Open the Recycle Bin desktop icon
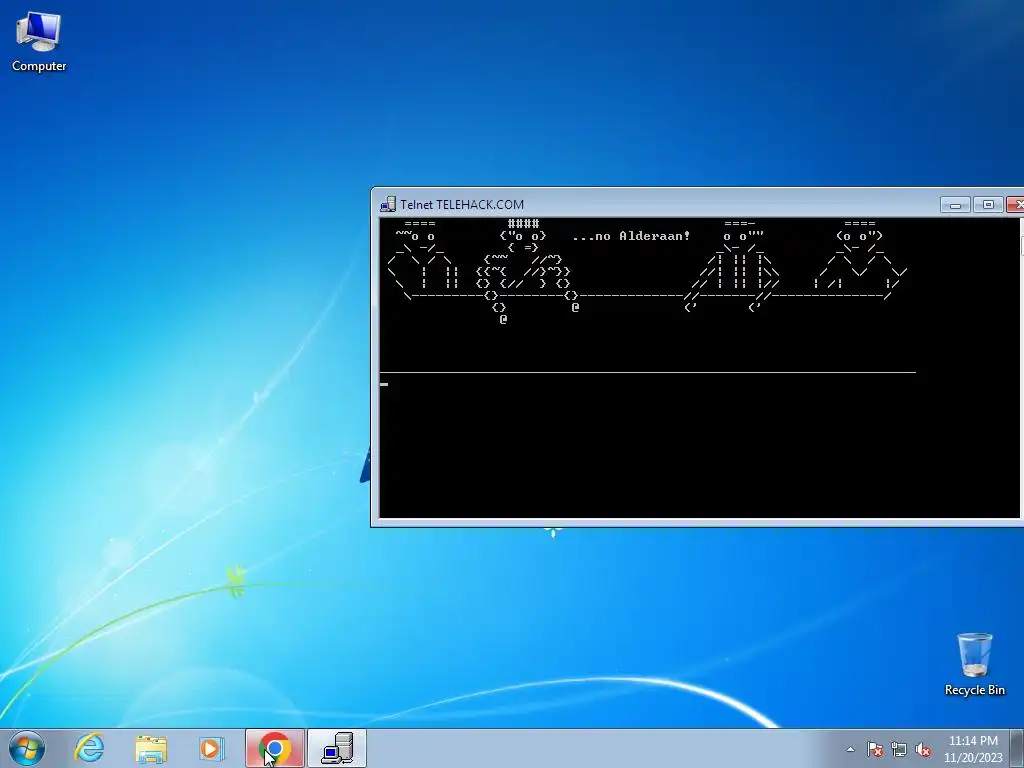Image resolution: width=1024 pixels, height=768 pixels. click(x=974, y=664)
